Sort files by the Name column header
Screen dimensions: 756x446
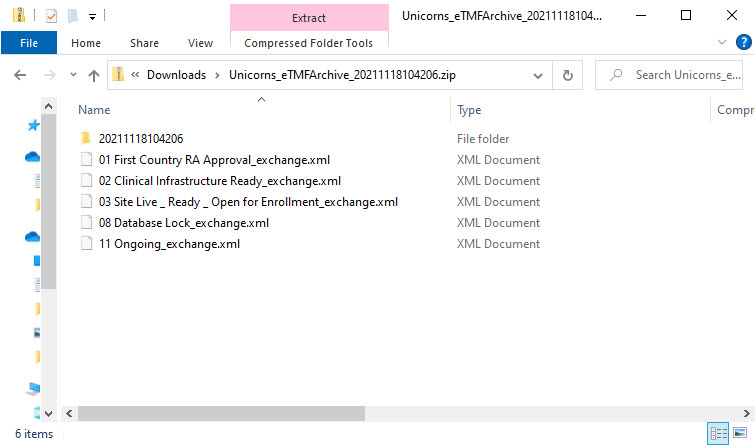point(94,110)
